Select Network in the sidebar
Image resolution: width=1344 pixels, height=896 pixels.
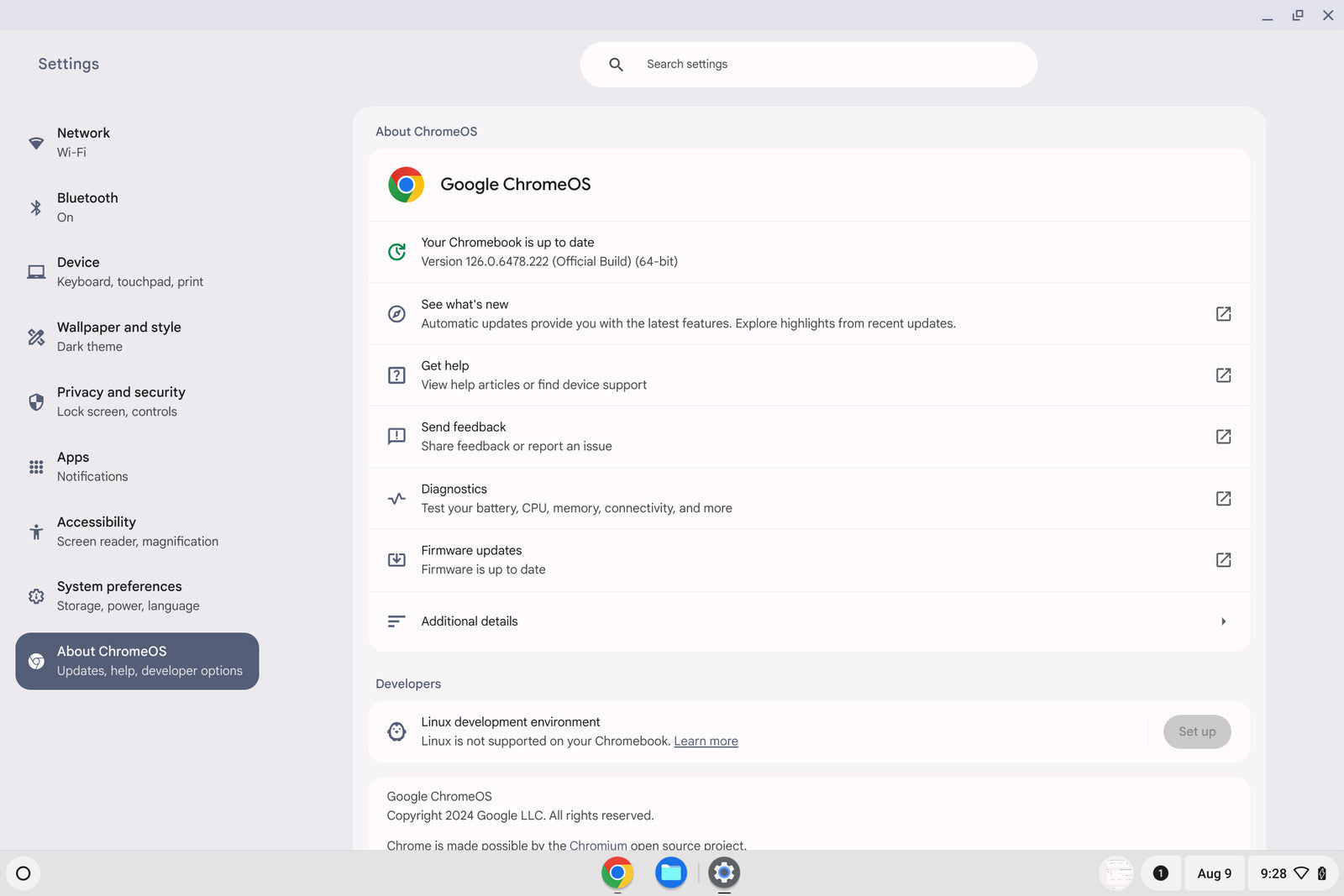[83, 142]
